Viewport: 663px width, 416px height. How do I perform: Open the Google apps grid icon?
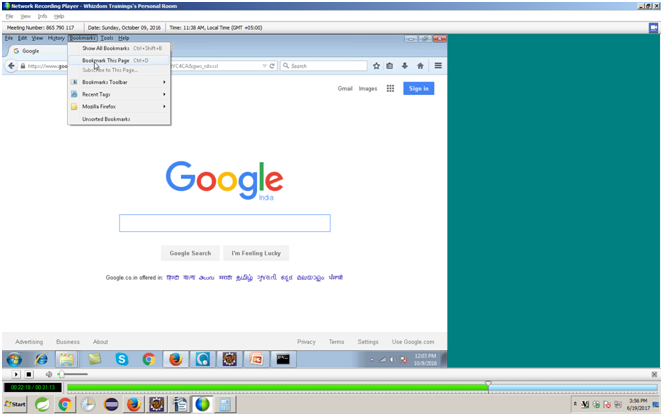pyautogui.click(x=390, y=88)
